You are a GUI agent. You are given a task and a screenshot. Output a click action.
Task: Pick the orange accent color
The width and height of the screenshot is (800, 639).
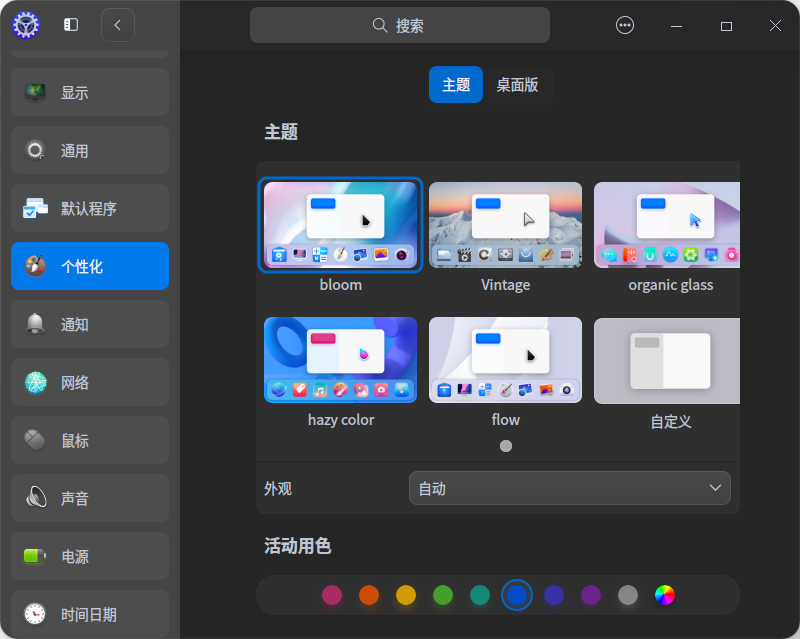click(369, 595)
